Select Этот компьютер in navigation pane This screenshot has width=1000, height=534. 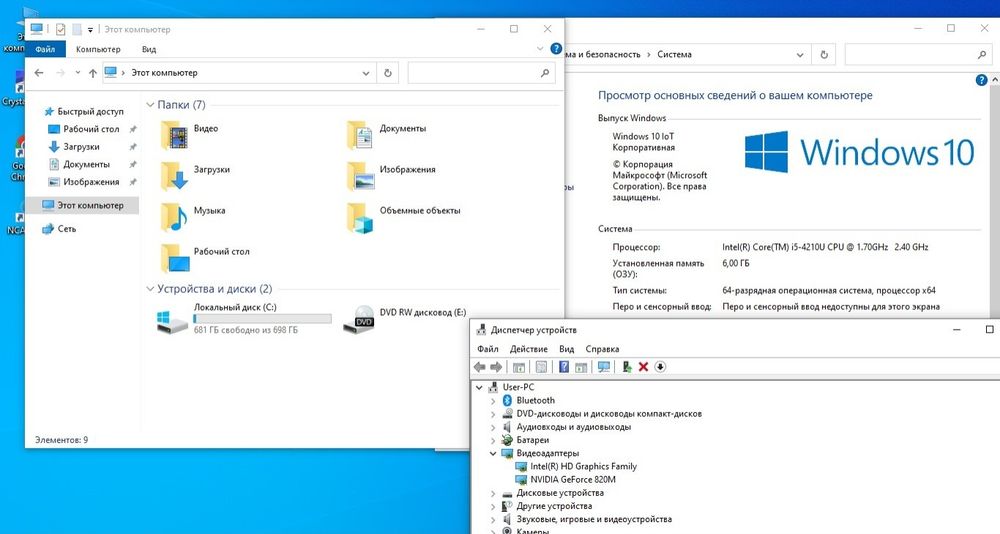[83, 205]
